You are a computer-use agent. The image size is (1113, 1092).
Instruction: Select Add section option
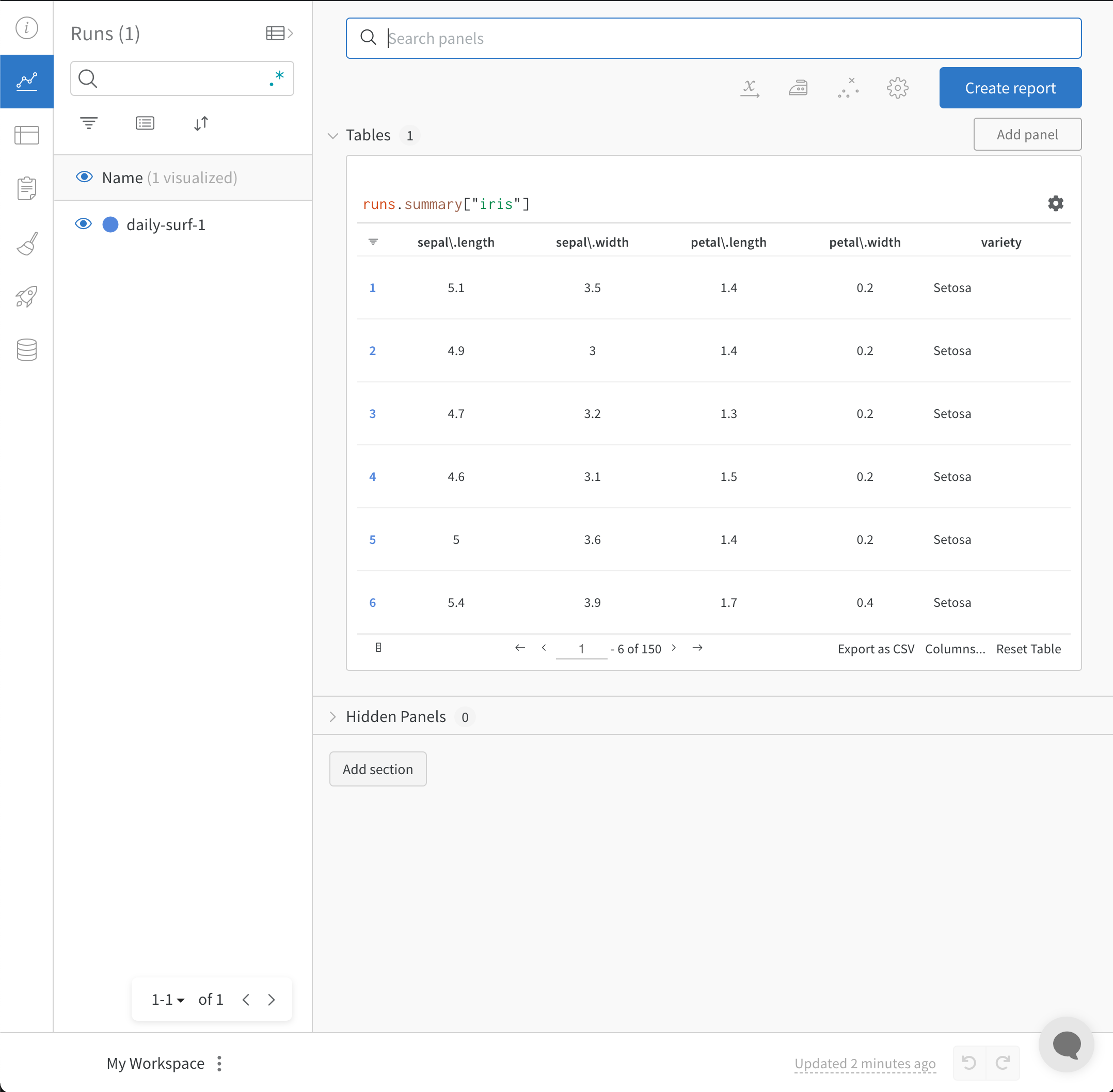[x=377, y=768]
